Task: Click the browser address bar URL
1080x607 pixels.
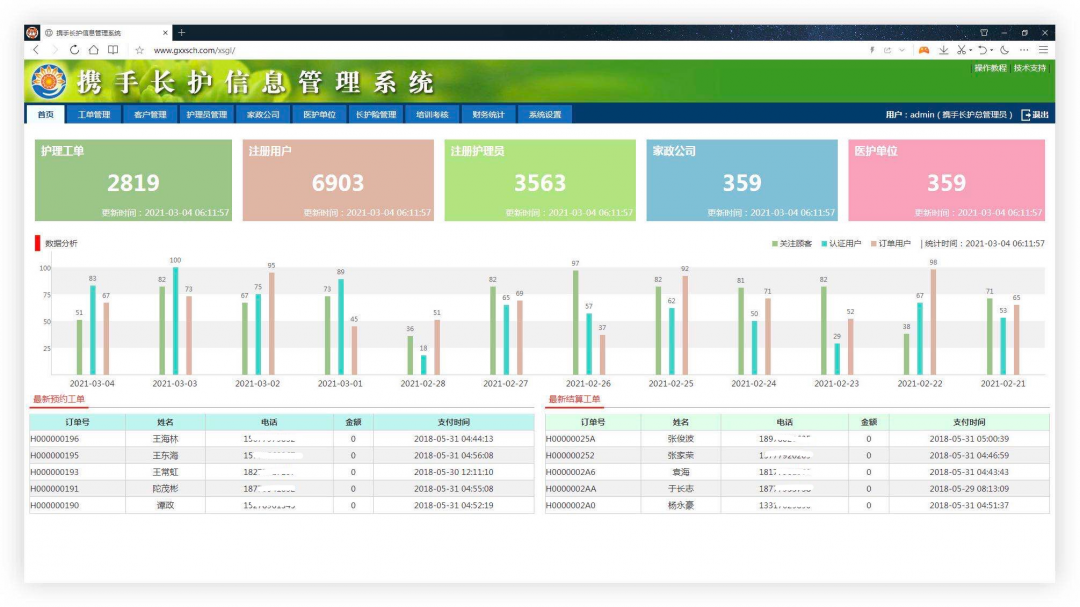Action: (x=195, y=50)
